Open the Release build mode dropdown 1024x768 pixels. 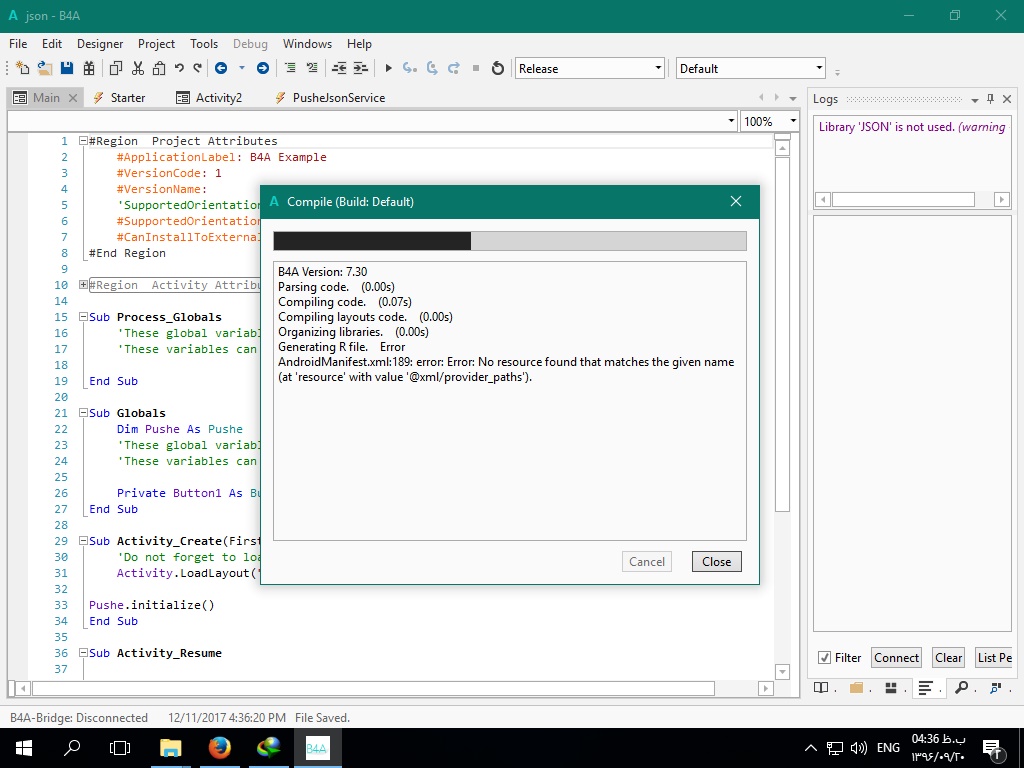click(x=590, y=68)
